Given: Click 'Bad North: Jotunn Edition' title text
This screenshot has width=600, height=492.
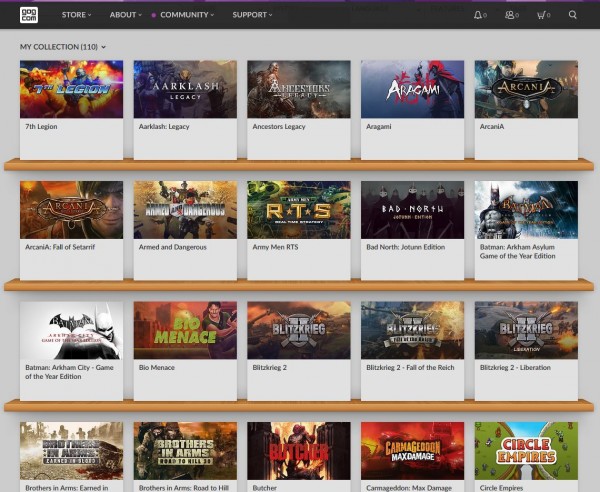Looking at the screenshot, I should [x=406, y=247].
